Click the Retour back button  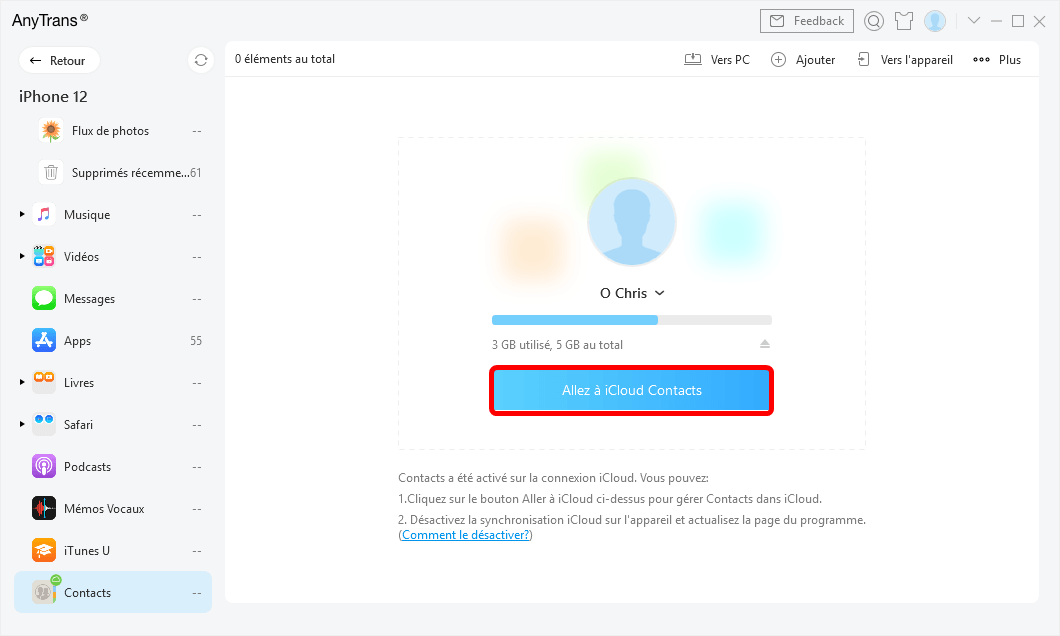pyautogui.click(x=59, y=60)
